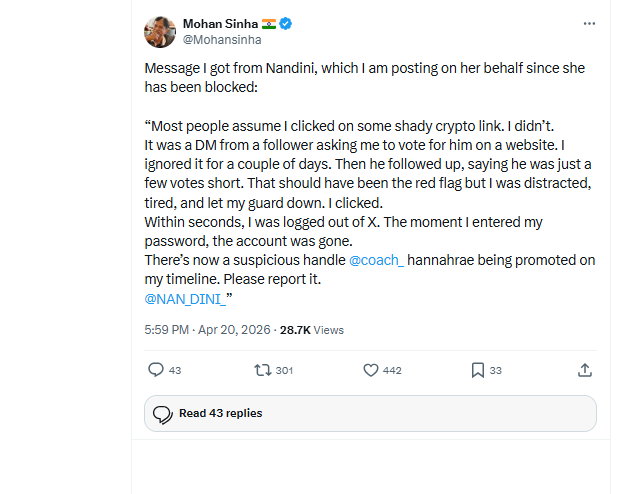Click the speech bubble in Read replies

point(162,413)
